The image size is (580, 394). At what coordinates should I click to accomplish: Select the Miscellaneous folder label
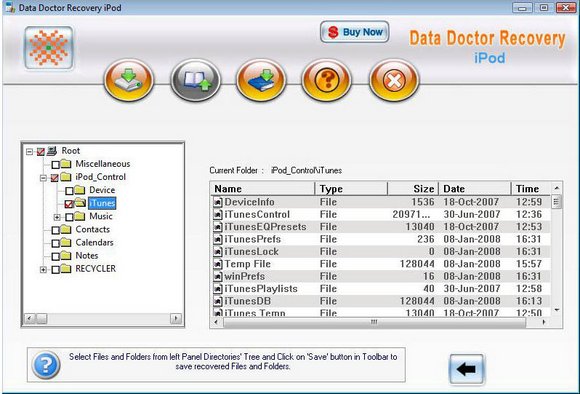point(102,164)
